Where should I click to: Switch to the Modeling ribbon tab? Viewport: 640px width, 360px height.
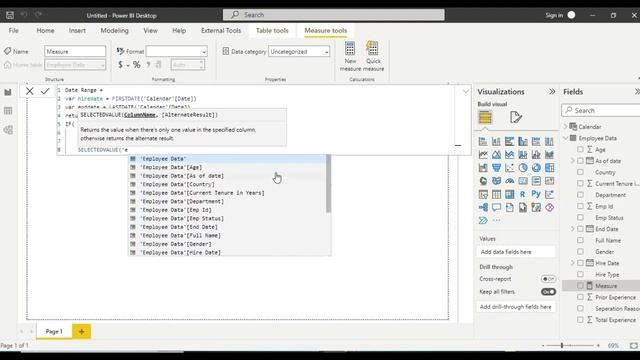click(114, 31)
